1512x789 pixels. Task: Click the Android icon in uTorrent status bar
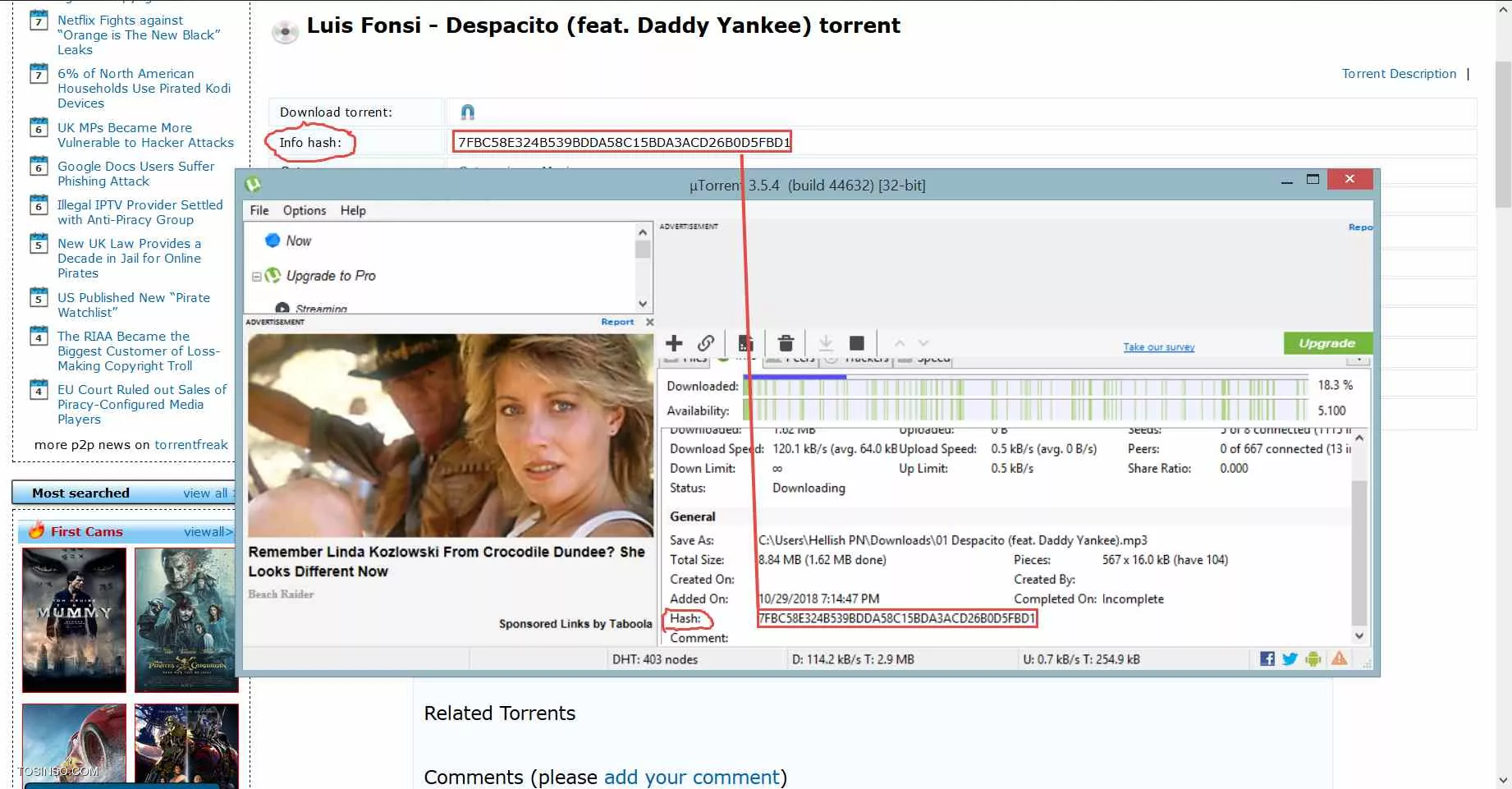tap(1313, 658)
